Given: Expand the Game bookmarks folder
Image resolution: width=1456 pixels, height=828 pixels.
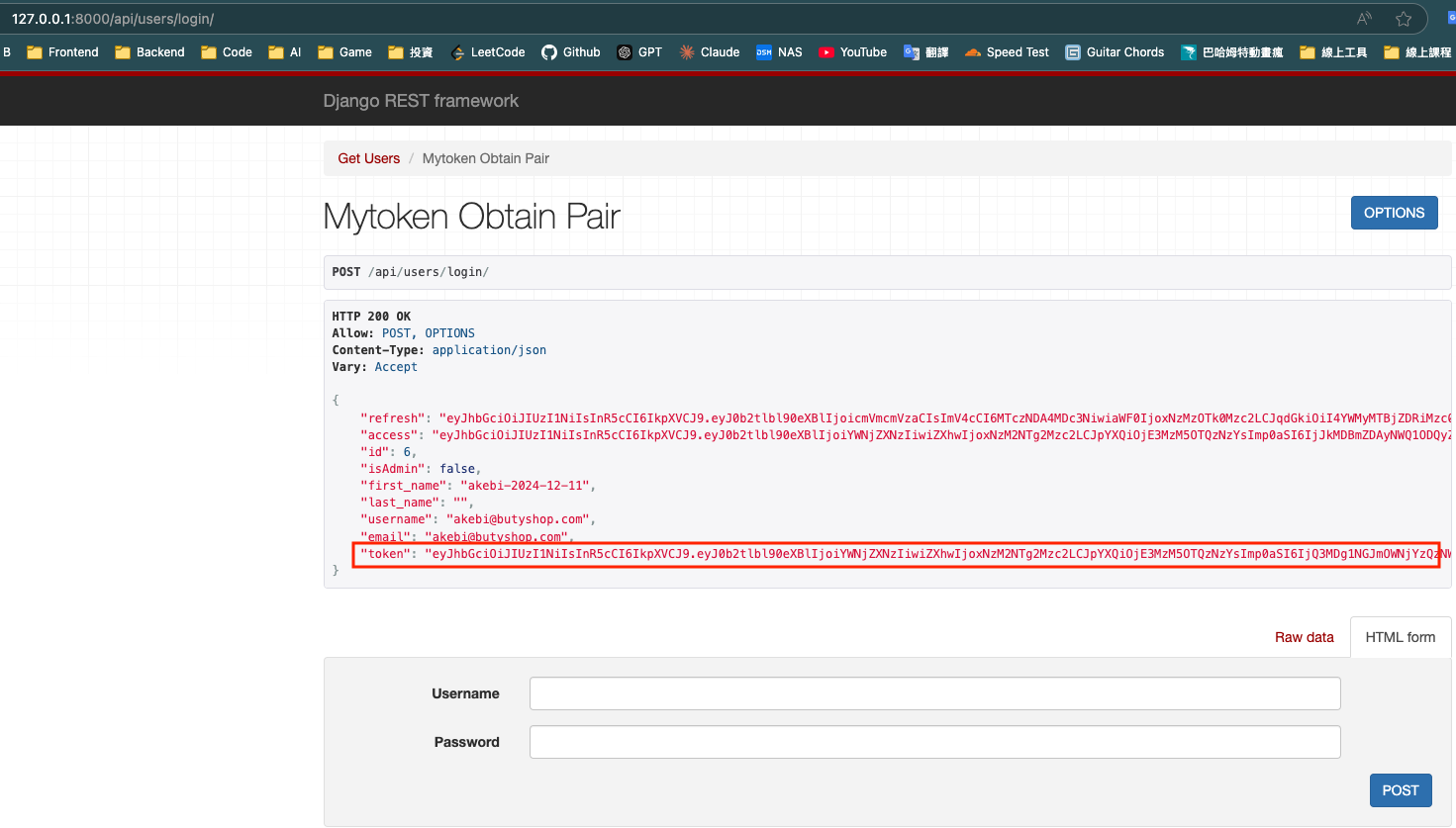Looking at the screenshot, I should (x=344, y=52).
